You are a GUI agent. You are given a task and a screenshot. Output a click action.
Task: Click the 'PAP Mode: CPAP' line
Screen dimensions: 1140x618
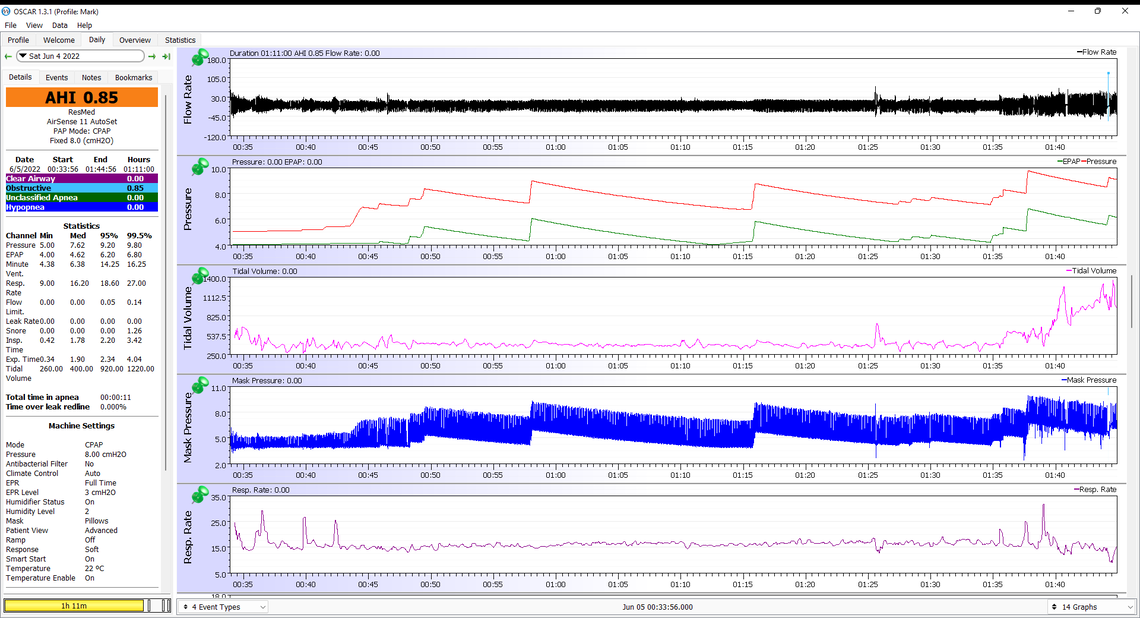(81, 132)
